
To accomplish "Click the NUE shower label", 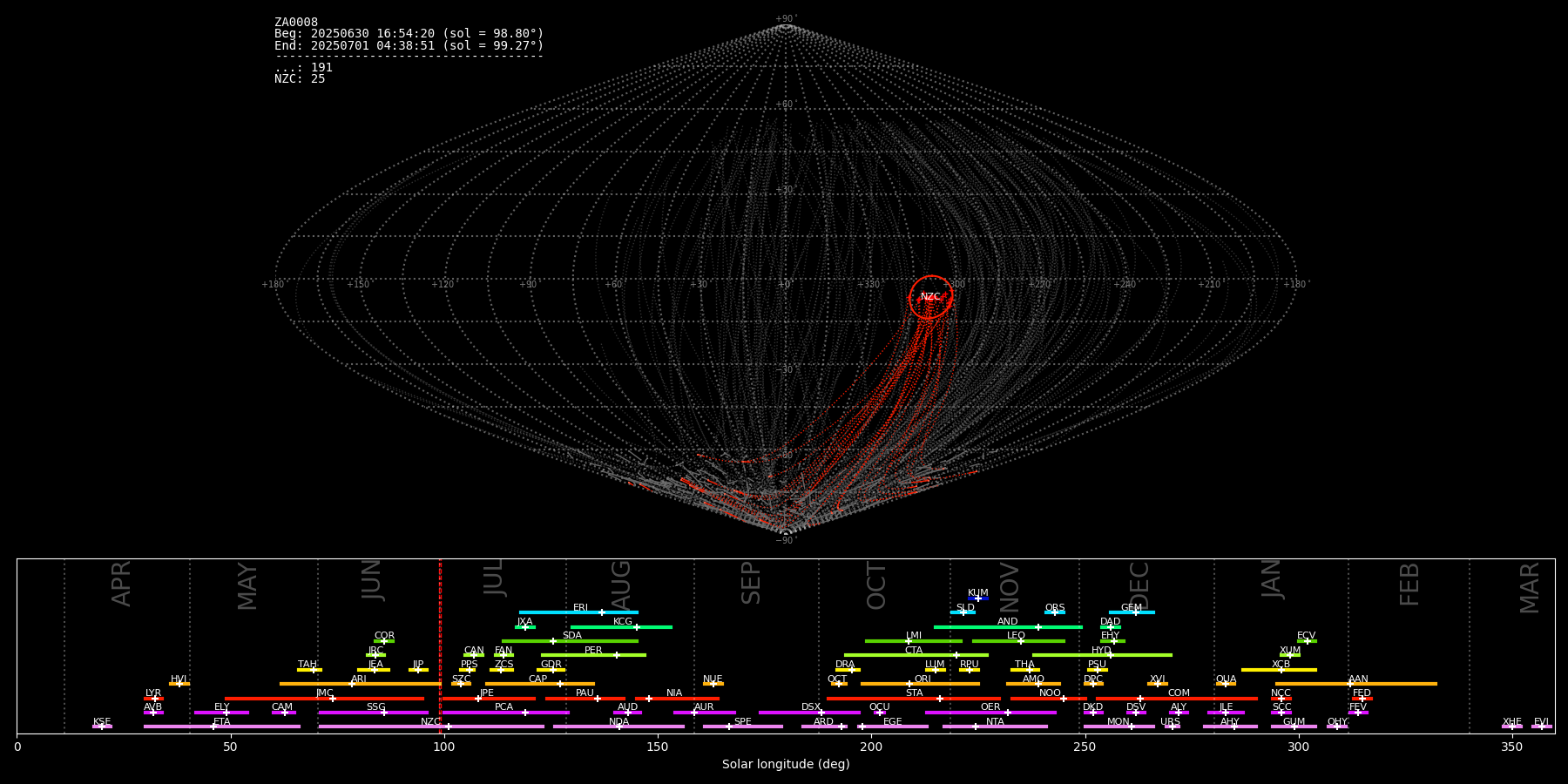I will coord(713,679).
